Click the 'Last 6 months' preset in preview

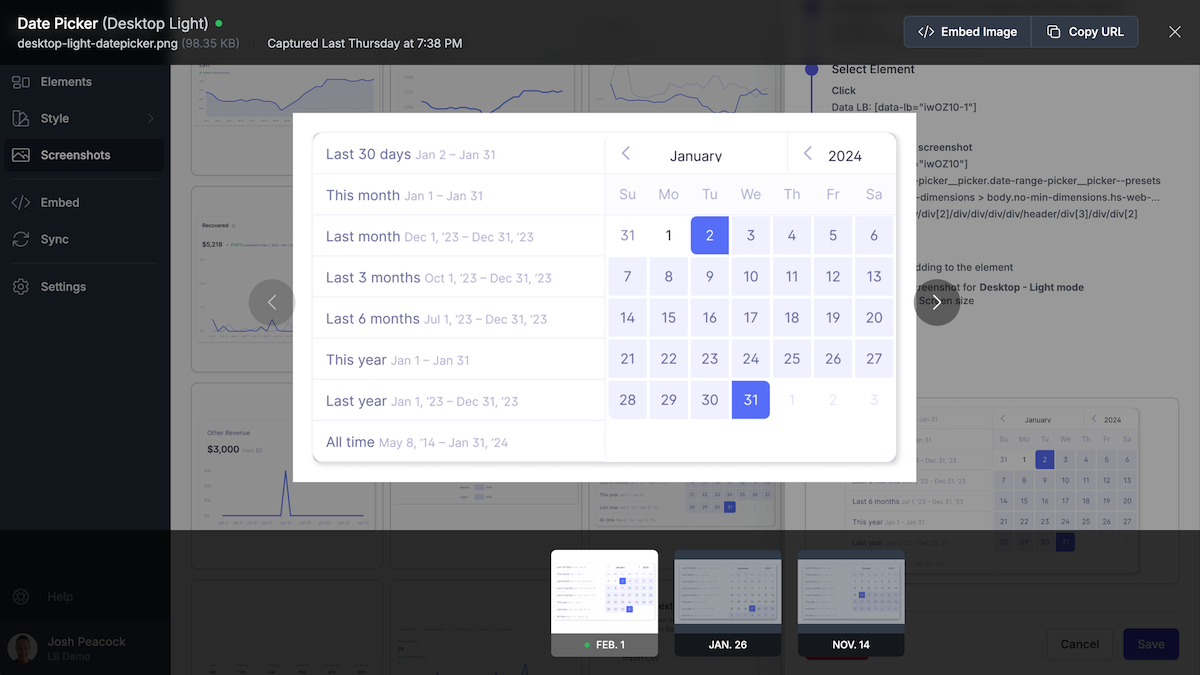point(459,319)
